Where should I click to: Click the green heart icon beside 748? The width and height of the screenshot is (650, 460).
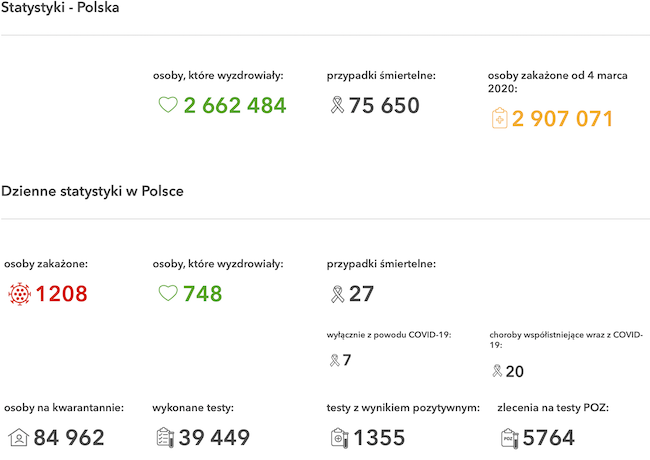168,293
